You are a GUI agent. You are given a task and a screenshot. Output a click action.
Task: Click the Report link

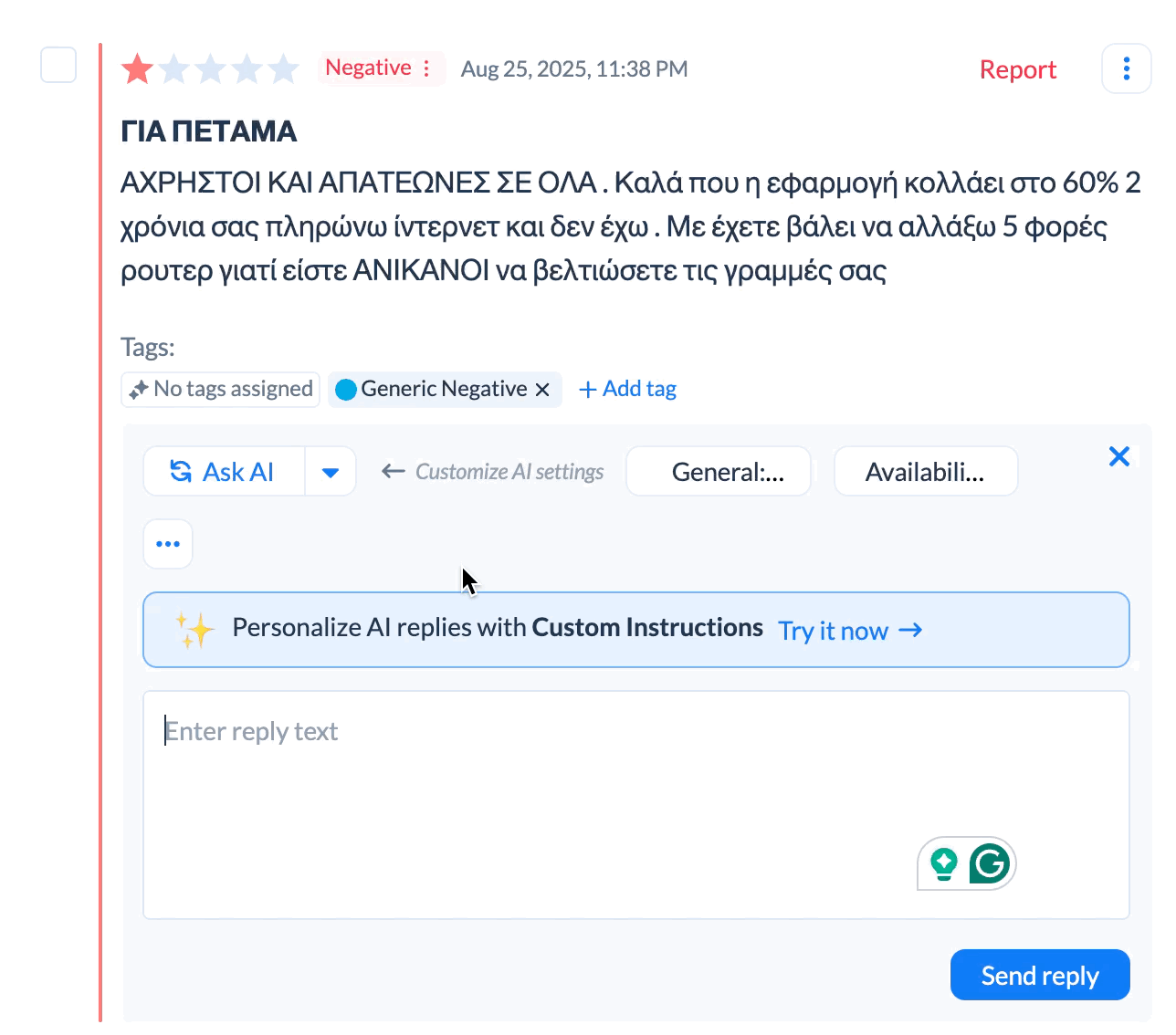(1018, 69)
